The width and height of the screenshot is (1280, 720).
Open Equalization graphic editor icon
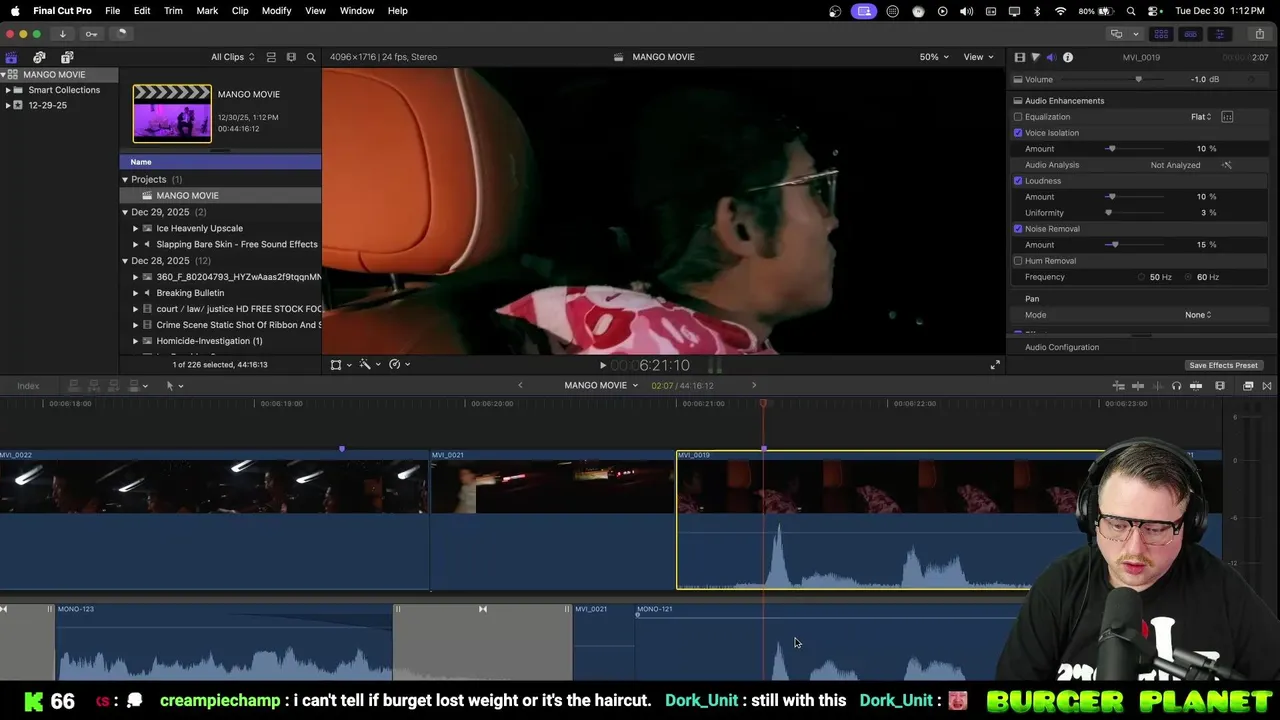tap(1227, 117)
